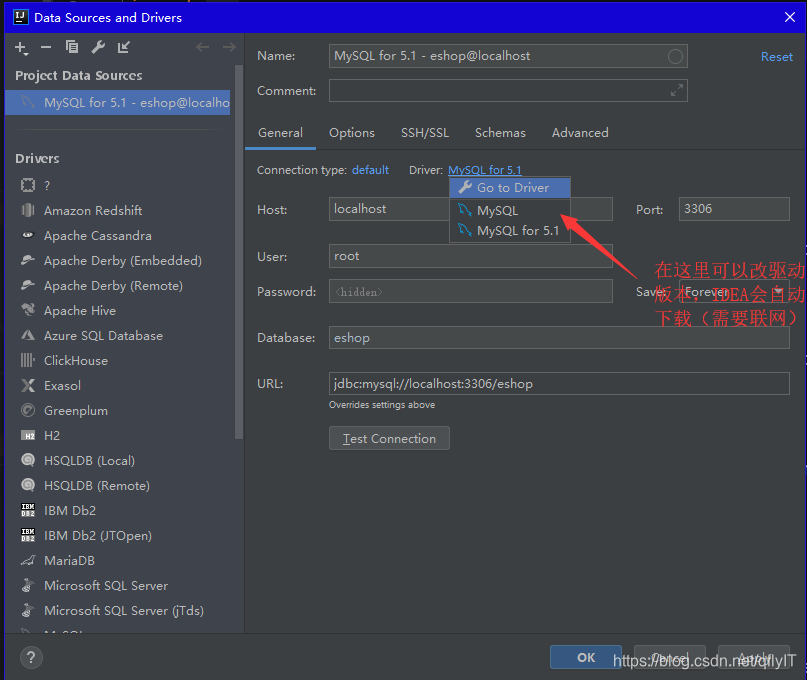Click the IBM Db2 icon
The image size is (807, 680).
[28, 510]
